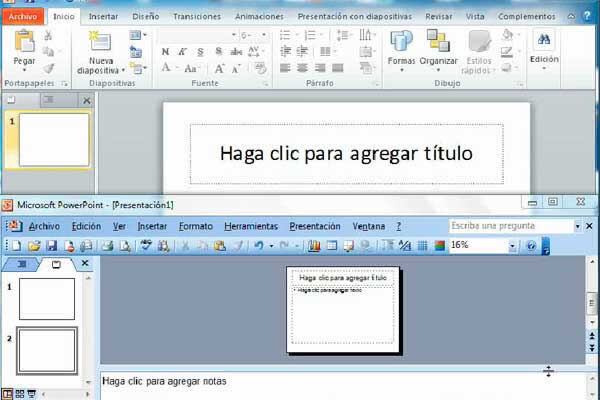Click the title placeholder 'Haga clic para agregar título'

coord(345,153)
